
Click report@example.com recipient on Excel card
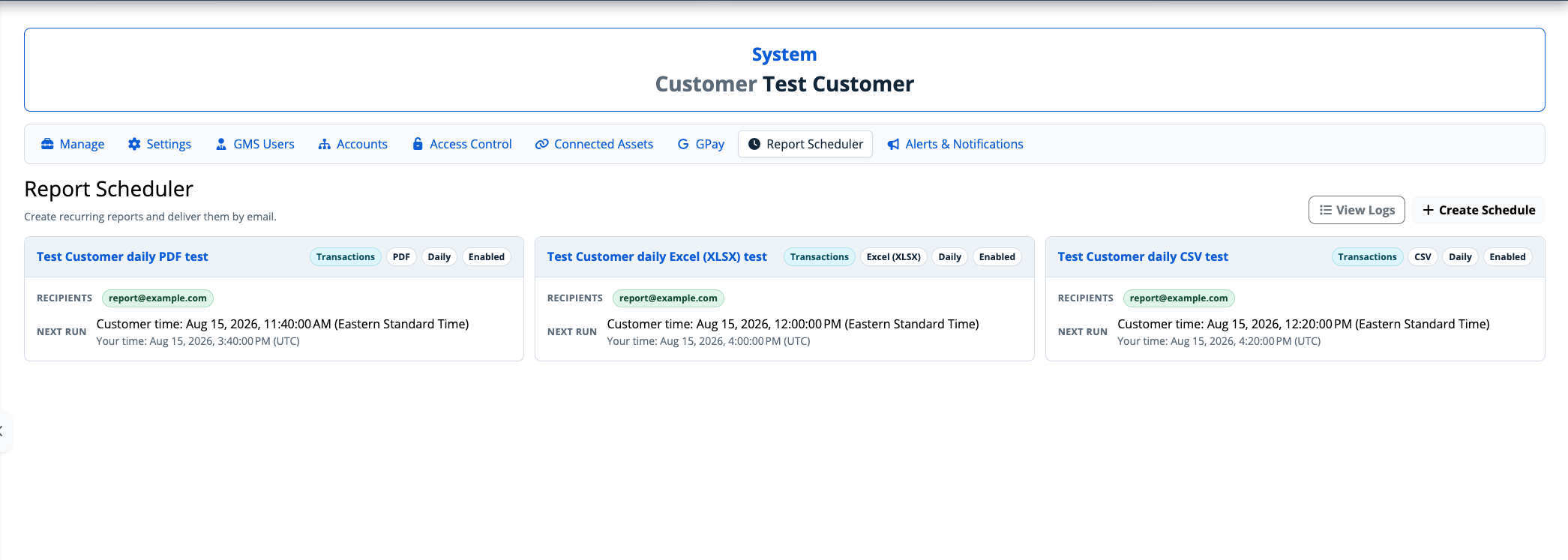click(x=668, y=298)
